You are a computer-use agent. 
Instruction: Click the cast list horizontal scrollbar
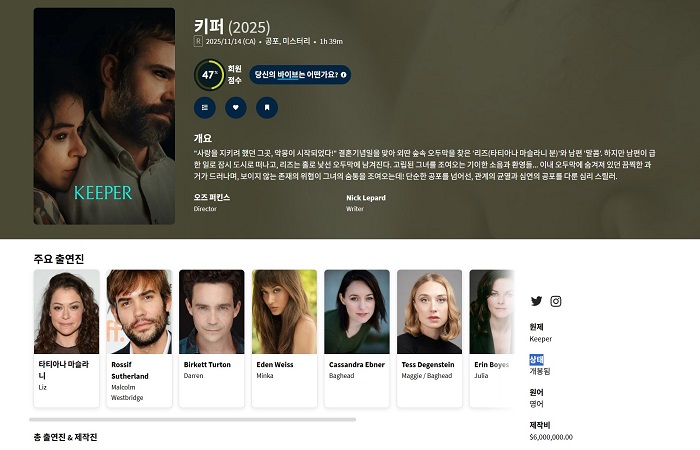(192, 420)
